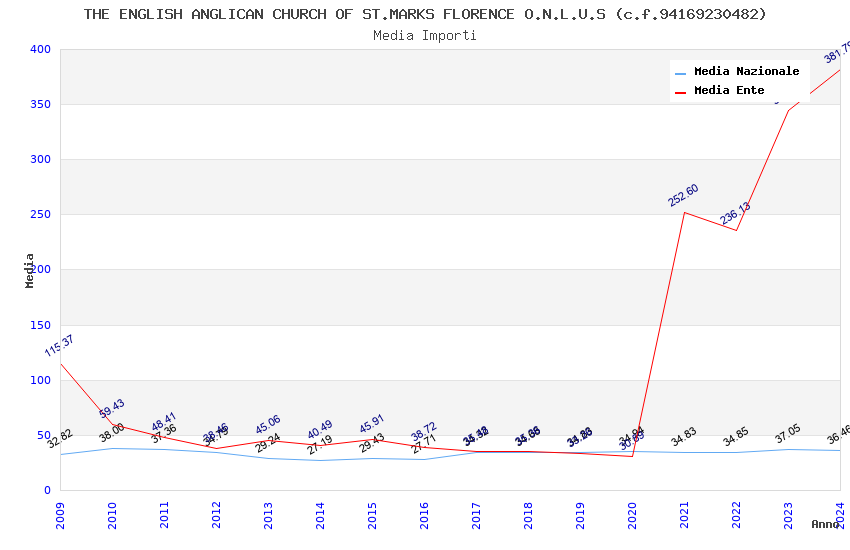Click the 350 tick on the vertical axis

pos(40,104)
